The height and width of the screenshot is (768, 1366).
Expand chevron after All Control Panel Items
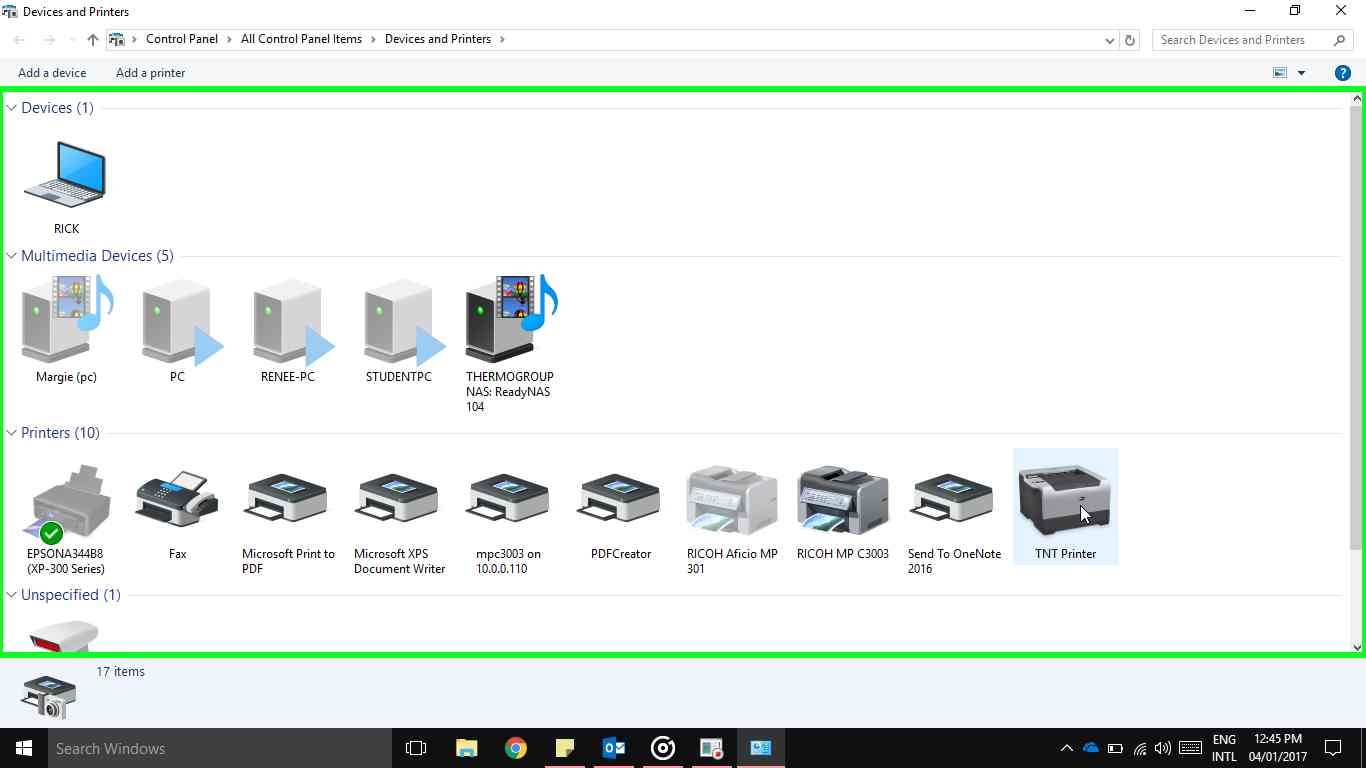point(373,40)
